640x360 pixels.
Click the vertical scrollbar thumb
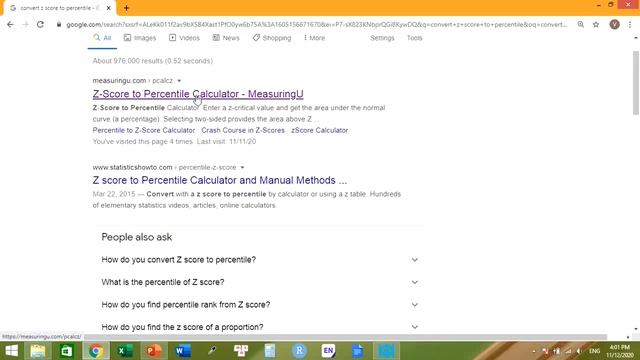pos(636,82)
